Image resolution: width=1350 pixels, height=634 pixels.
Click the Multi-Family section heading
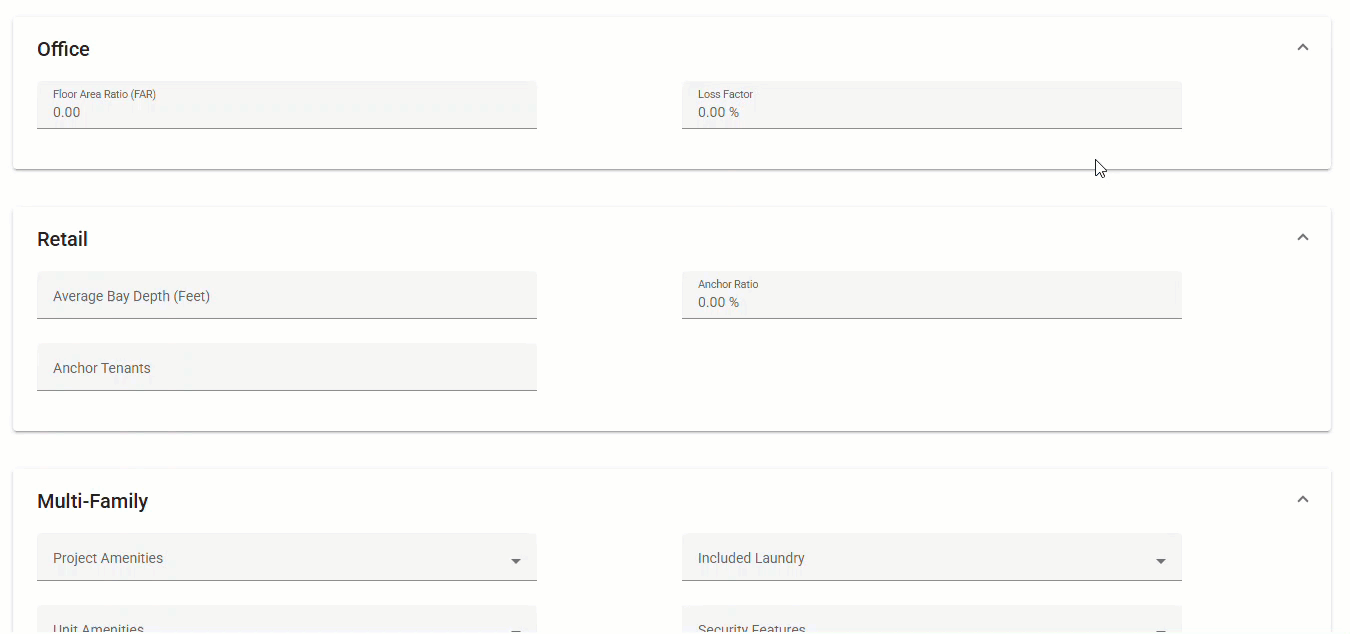(x=93, y=501)
